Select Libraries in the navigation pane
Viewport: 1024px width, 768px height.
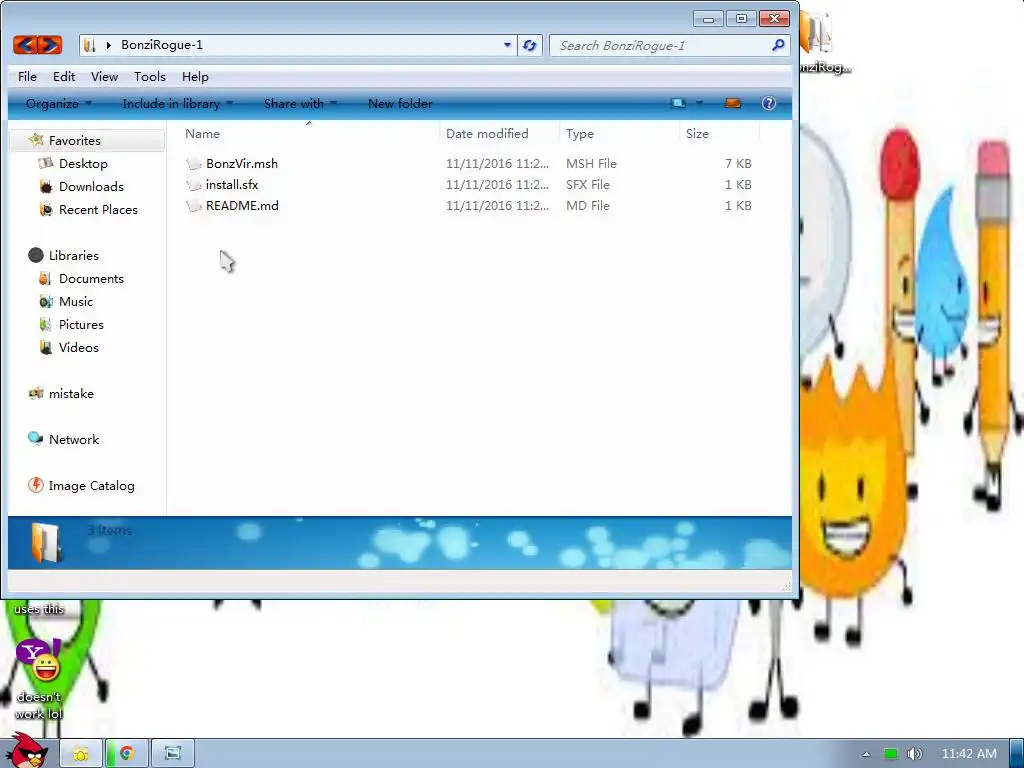74,255
